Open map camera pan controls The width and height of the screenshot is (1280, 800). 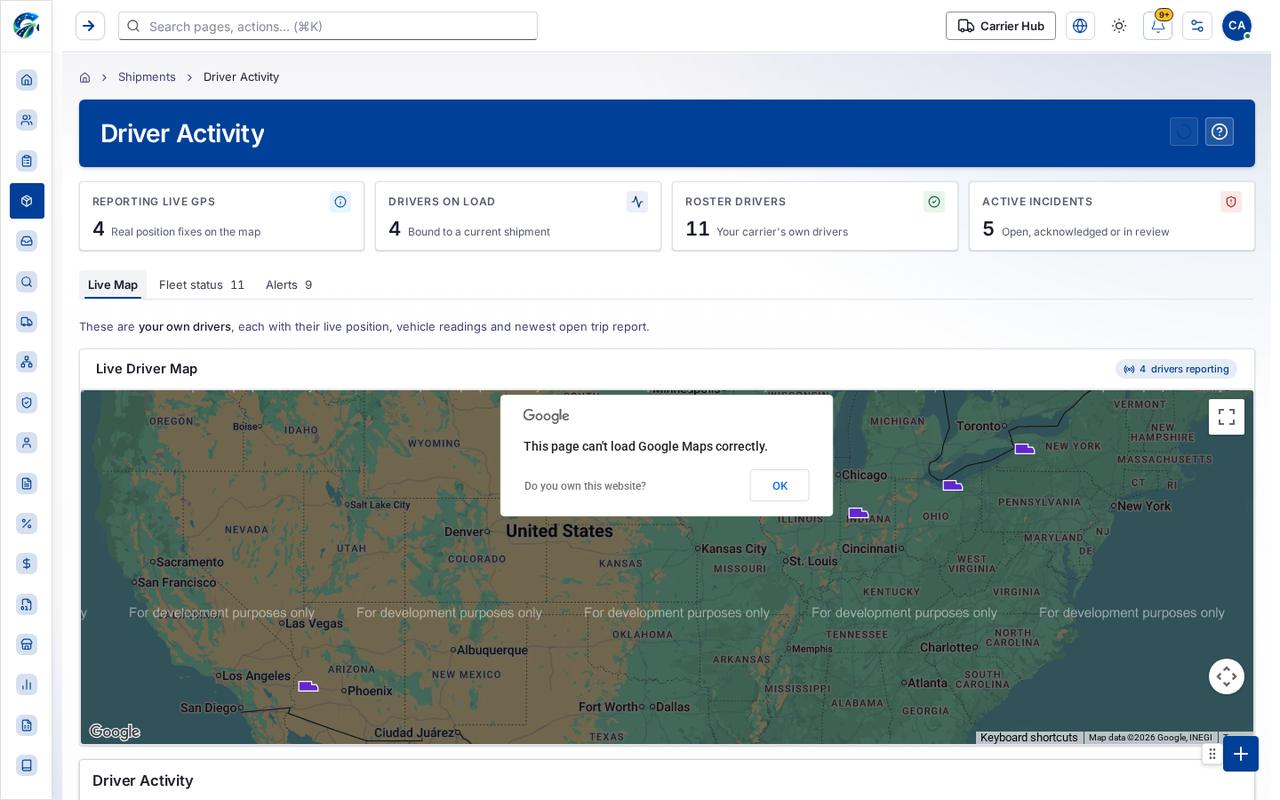tap(1226, 677)
